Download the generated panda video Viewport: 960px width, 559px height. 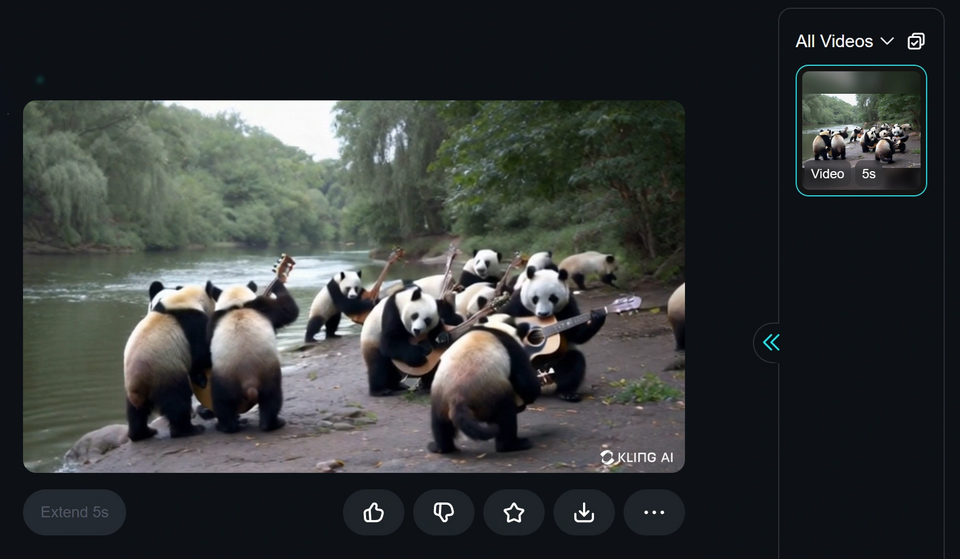click(x=584, y=512)
